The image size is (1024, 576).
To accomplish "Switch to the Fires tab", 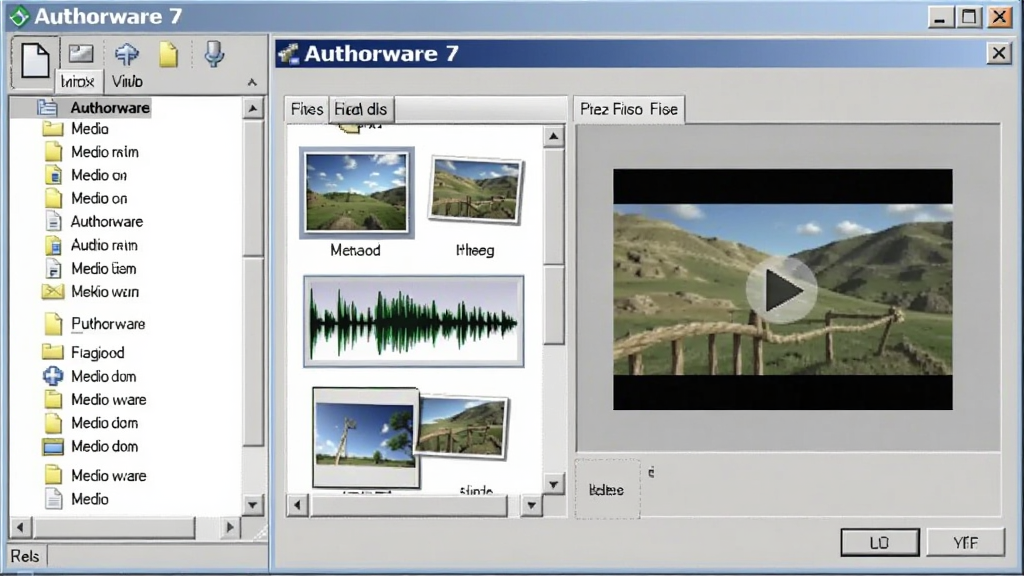I will [307, 109].
